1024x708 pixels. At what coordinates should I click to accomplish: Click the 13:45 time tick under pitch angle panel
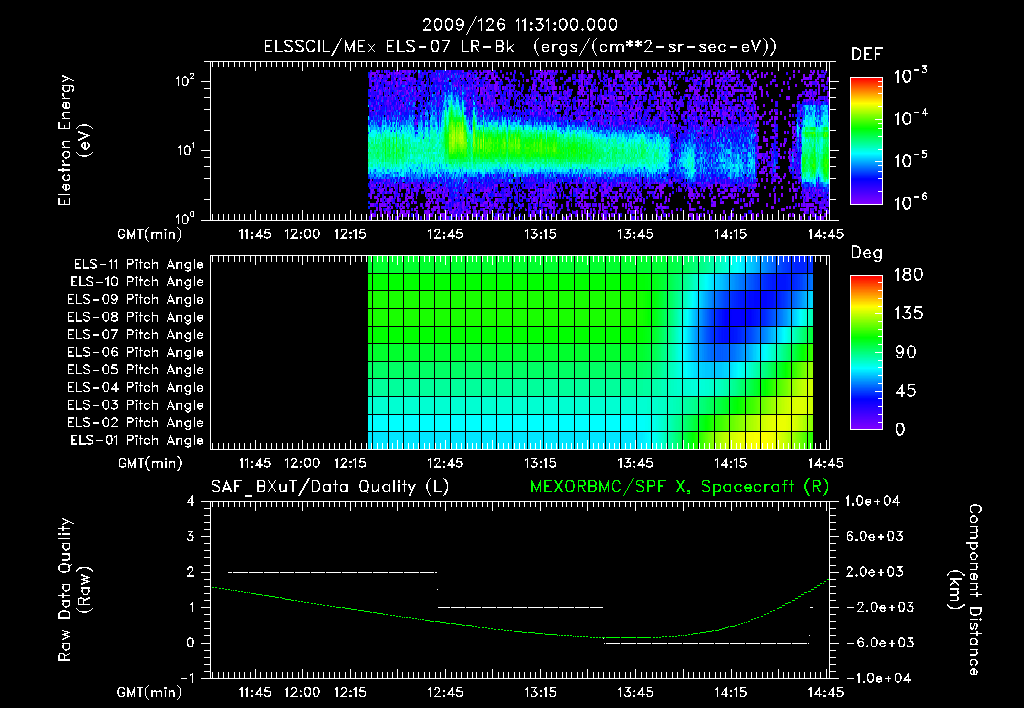pyautogui.click(x=635, y=463)
